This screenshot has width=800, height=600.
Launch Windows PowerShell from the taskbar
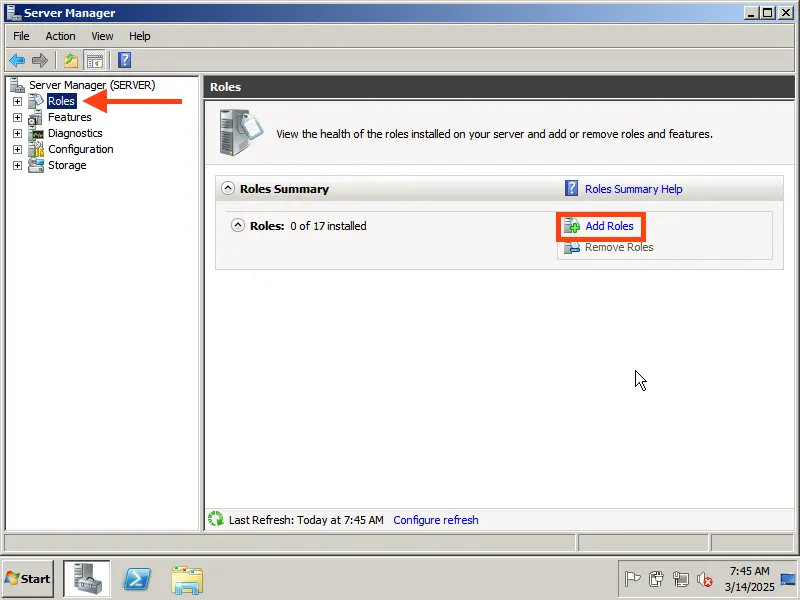point(137,578)
